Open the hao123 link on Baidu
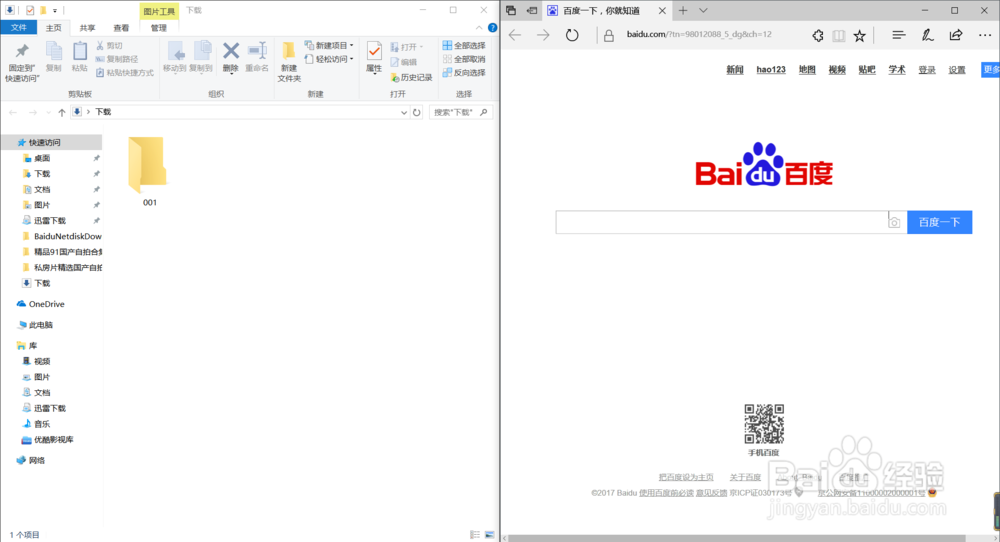The height and width of the screenshot is (542, 1000). [771, 70]
